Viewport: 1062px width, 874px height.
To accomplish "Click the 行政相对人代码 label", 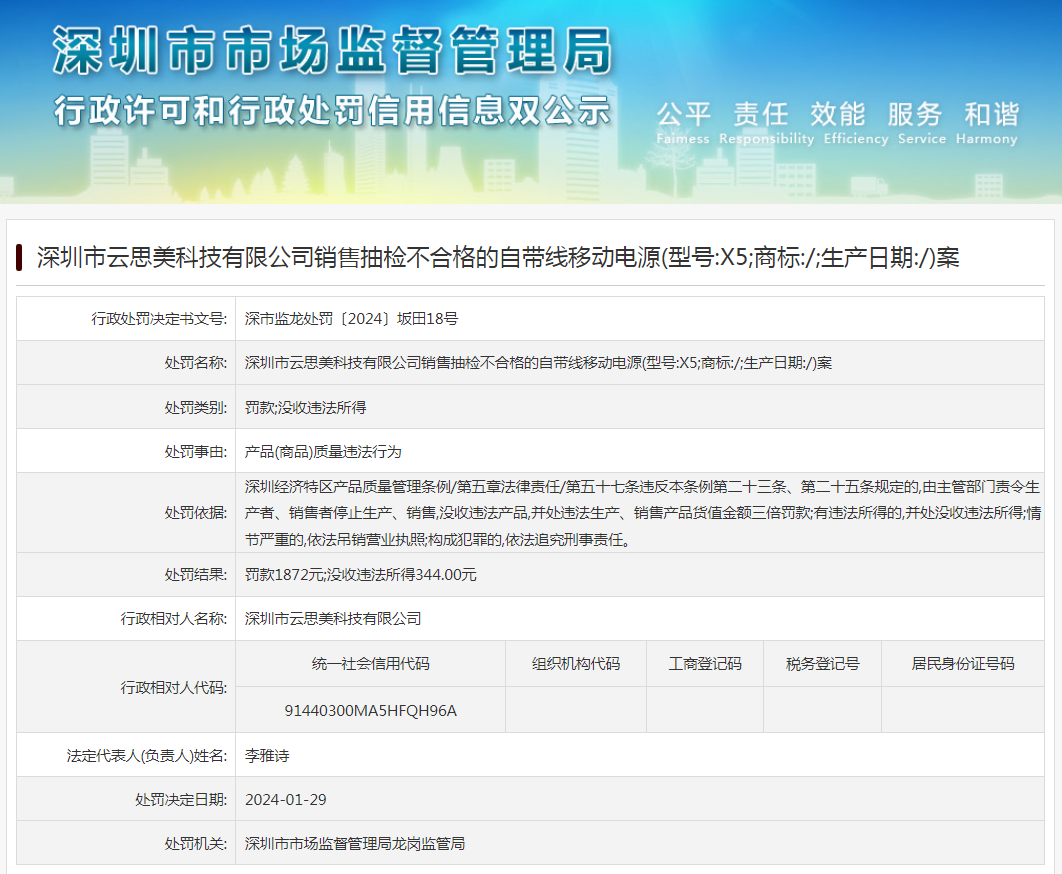I will 174,688.
